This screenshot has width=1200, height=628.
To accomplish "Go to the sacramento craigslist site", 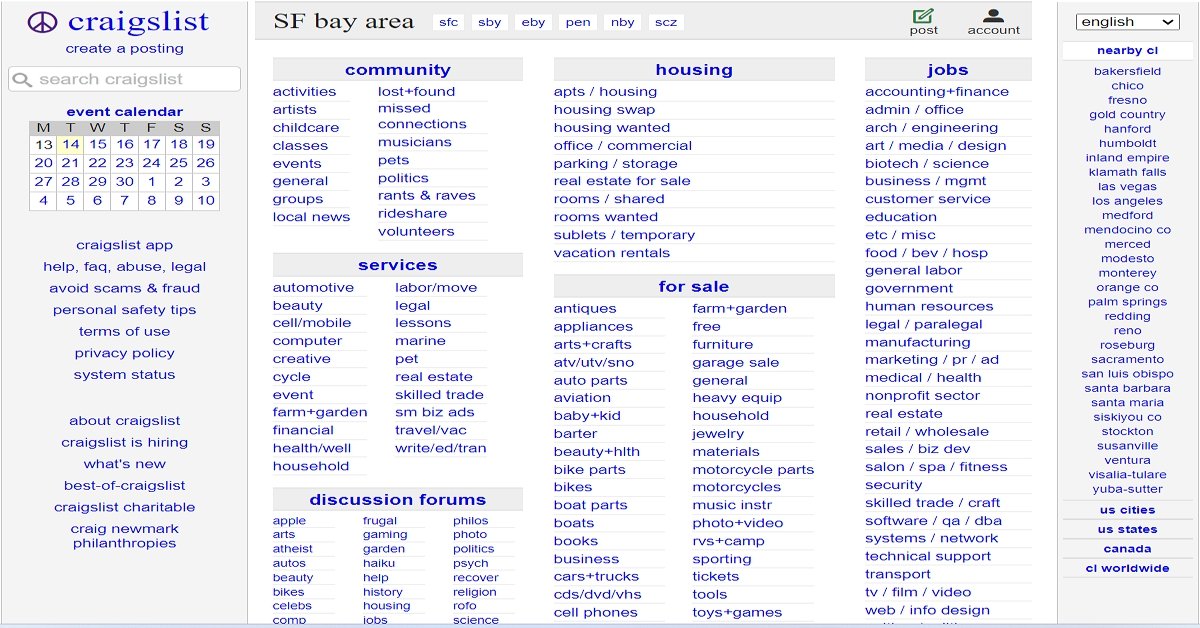I will (1127, 359).
